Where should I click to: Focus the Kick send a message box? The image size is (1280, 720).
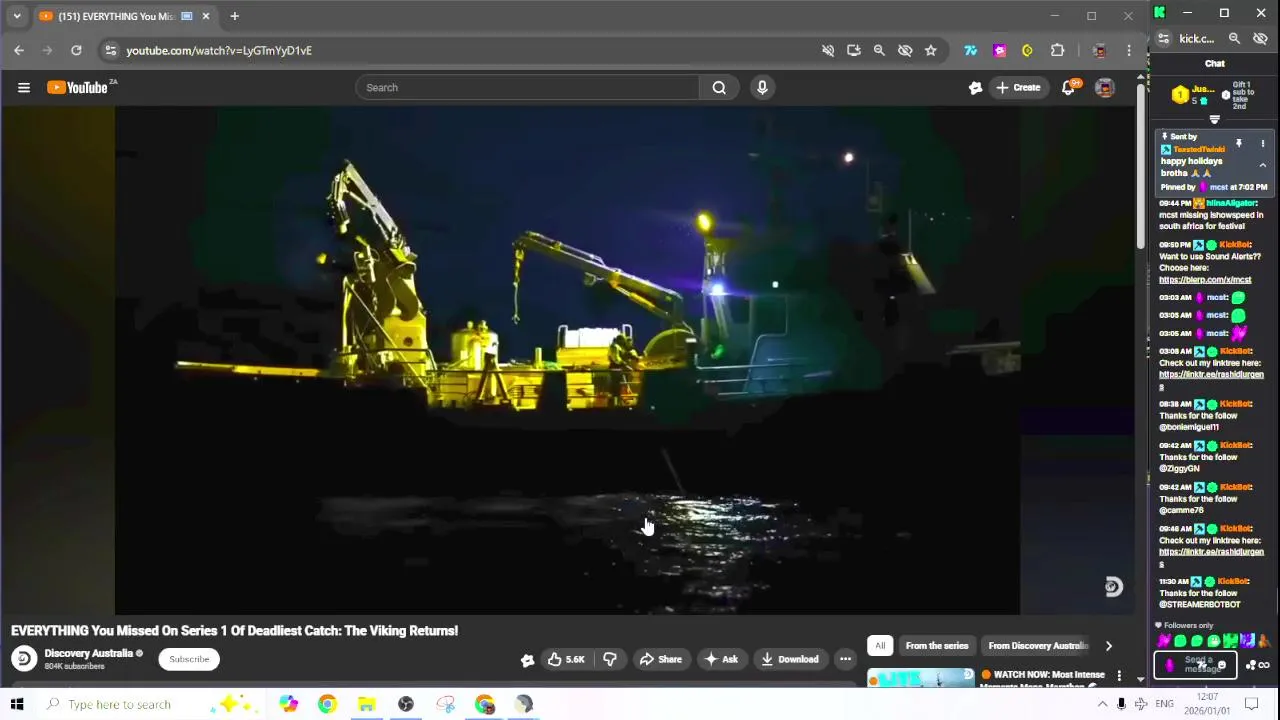tap(1194, 665)
